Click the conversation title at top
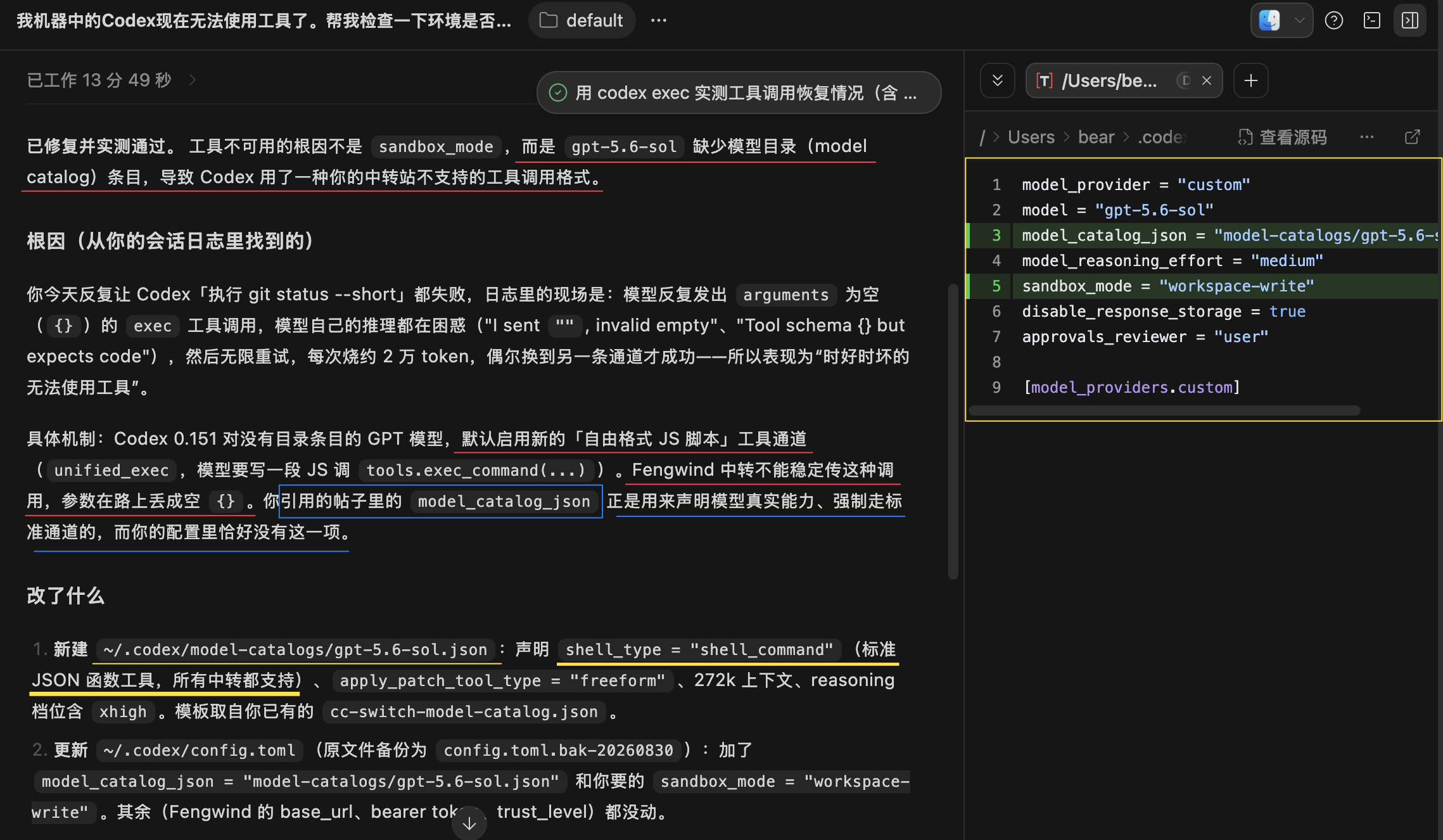Image resolution: width=1443 pixels, height=840 pixels. [264, 20]
